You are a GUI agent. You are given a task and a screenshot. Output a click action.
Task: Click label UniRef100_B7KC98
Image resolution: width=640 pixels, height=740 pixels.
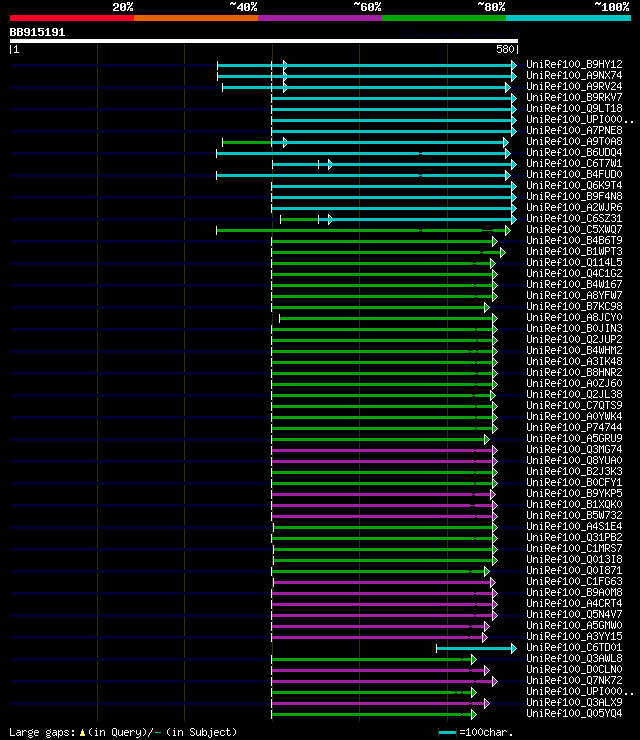(574, 306)
